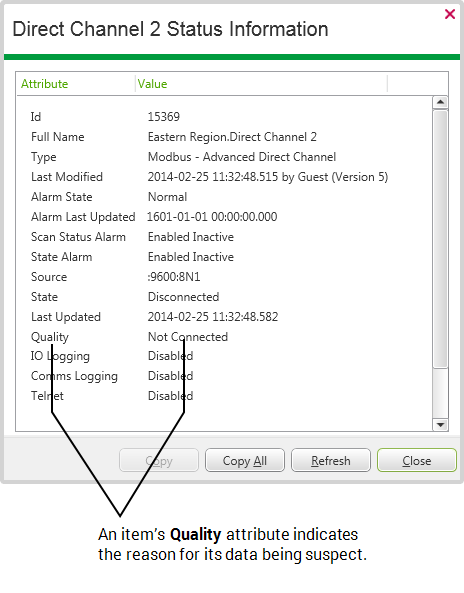This screenshot has height=593, width=464.
Task: Select the IO Logging attribute row
Action: click(x=60, y=357)
